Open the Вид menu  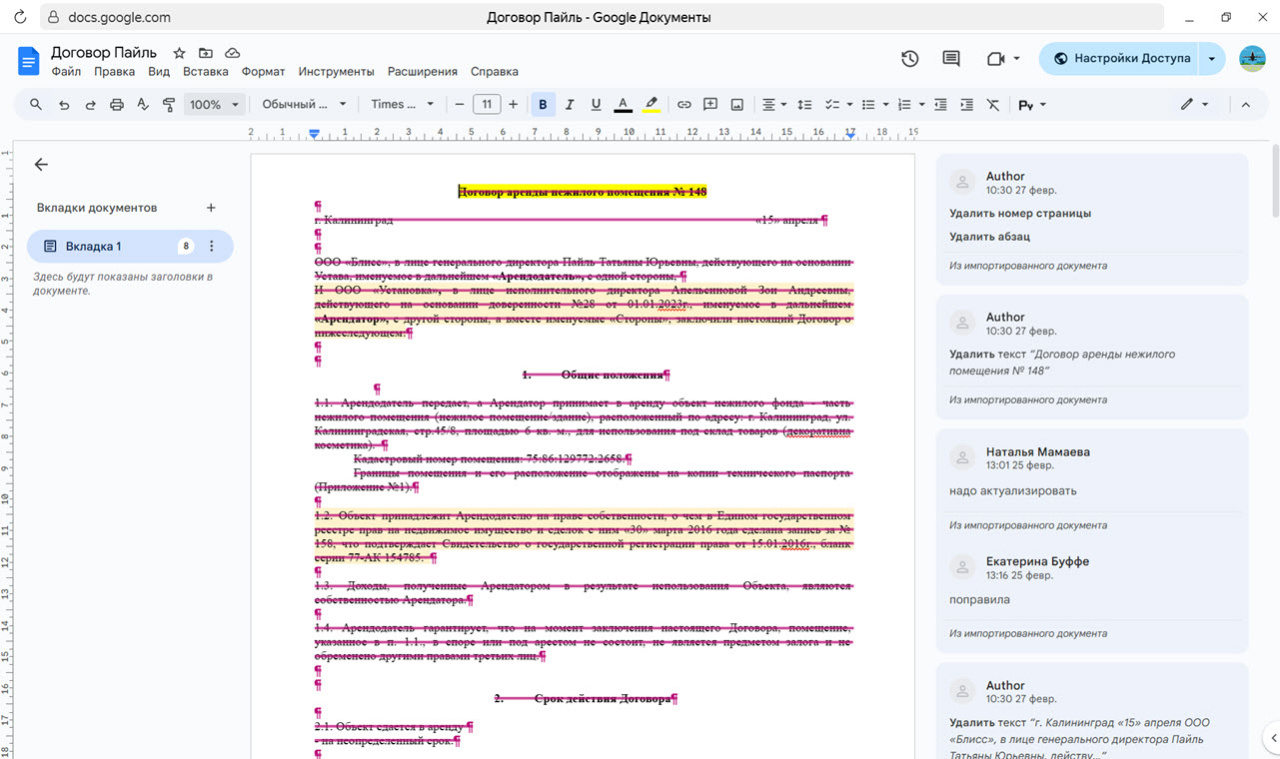click(159, 72)
